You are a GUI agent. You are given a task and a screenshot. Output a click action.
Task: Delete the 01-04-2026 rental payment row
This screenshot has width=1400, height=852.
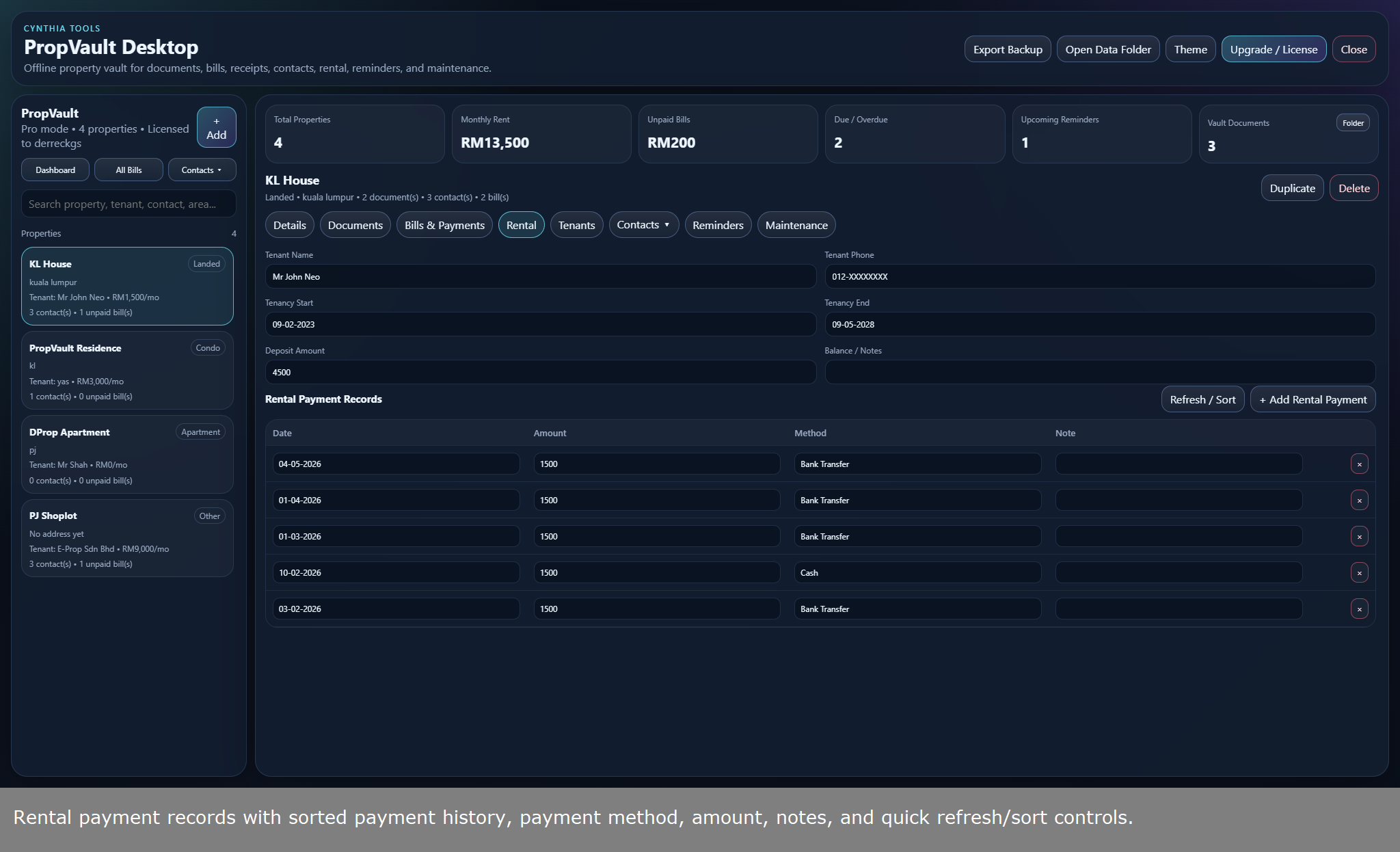tap(1359, 501)
